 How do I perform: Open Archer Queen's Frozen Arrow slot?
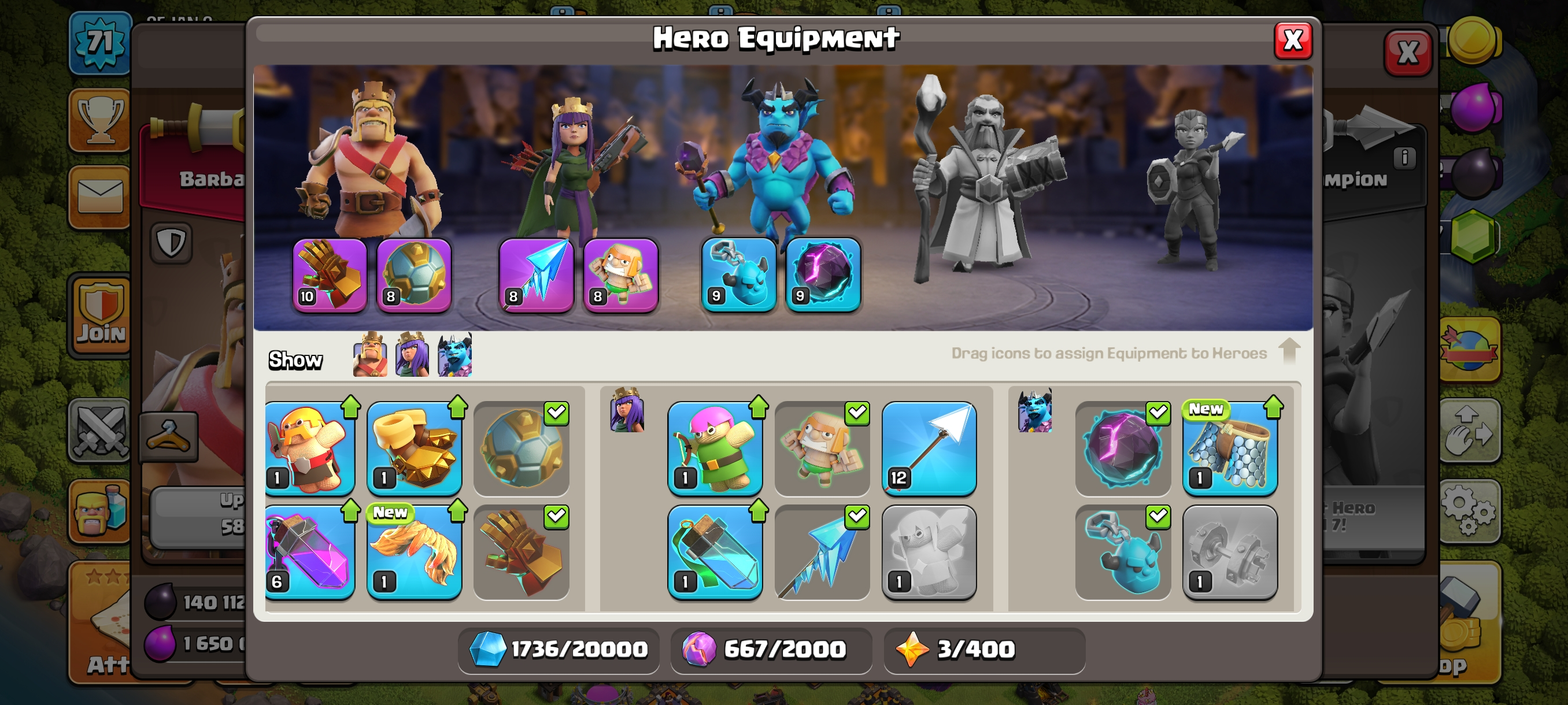(x=537, y=275)
